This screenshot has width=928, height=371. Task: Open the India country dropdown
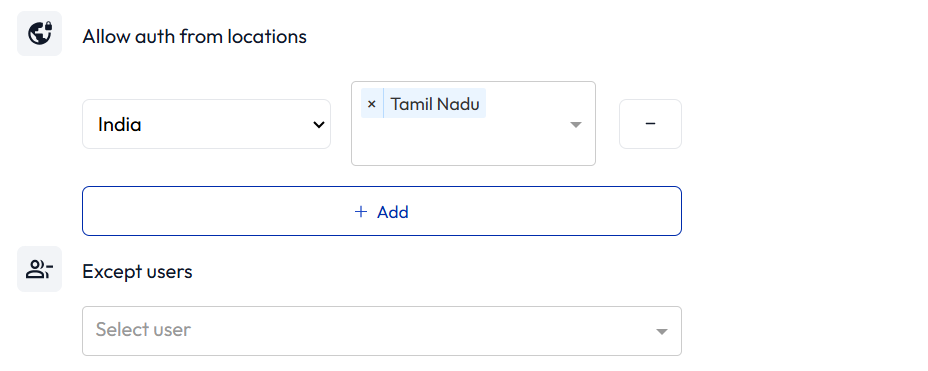207,124
